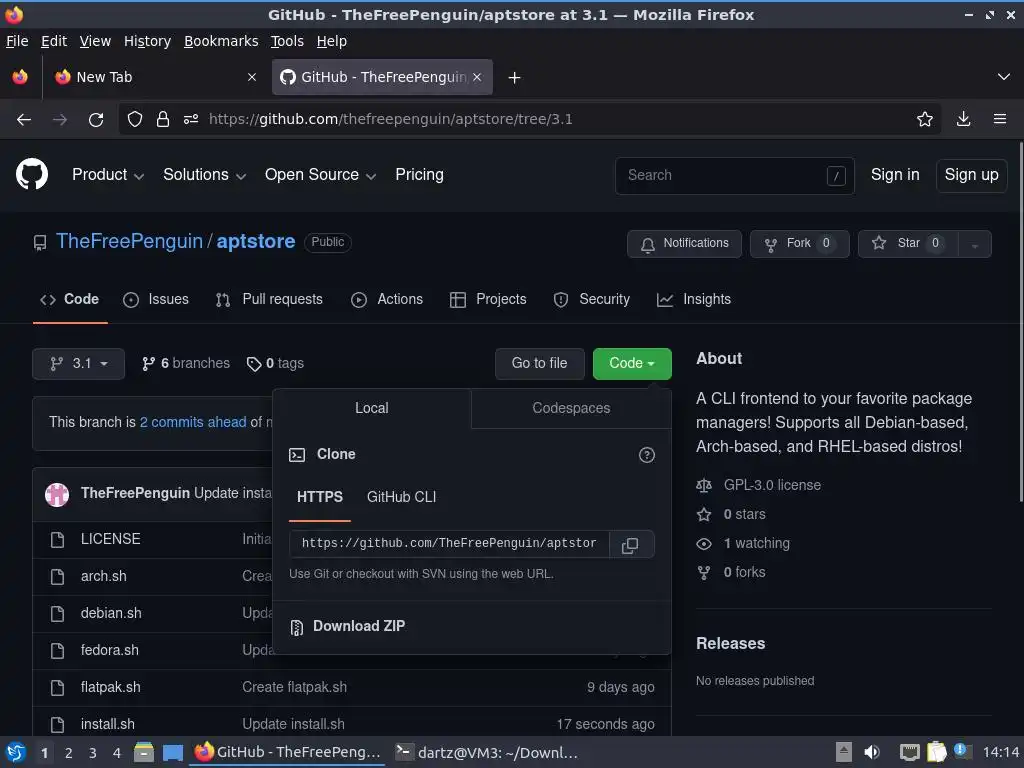The width and height of the screenshot is (1024, 768).
Task: Expand the Solutions navigation dropdown
Action: pyautogui.click(x=204, y=175)
